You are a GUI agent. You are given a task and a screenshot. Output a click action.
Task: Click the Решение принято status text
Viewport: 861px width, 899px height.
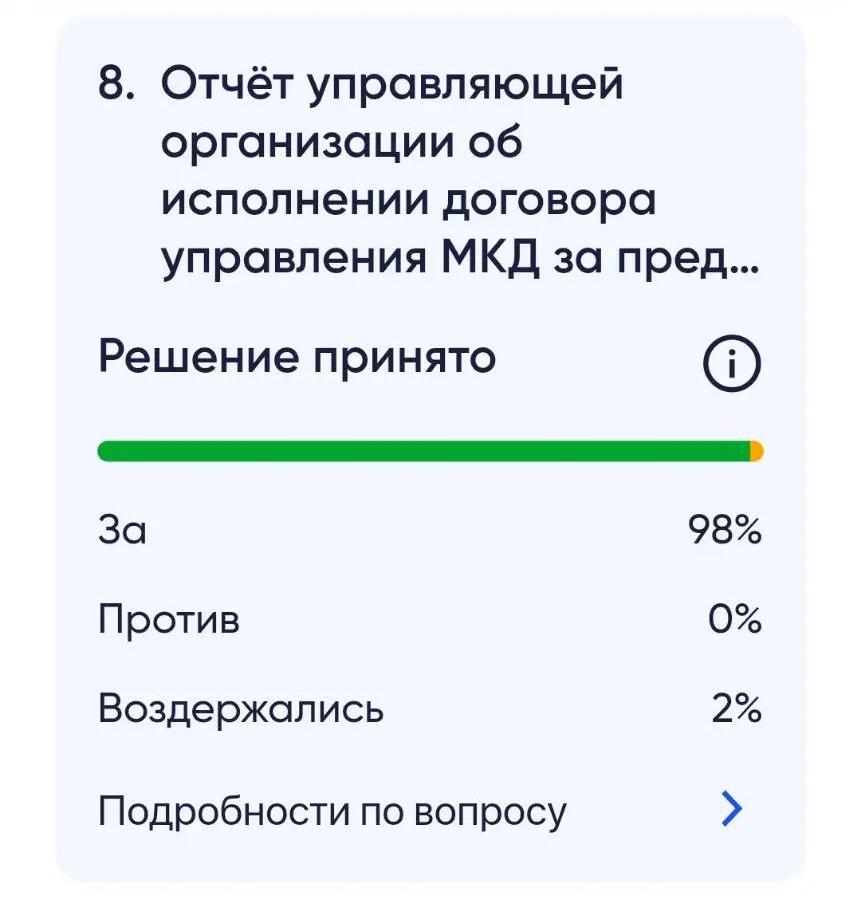click(297, 357)
